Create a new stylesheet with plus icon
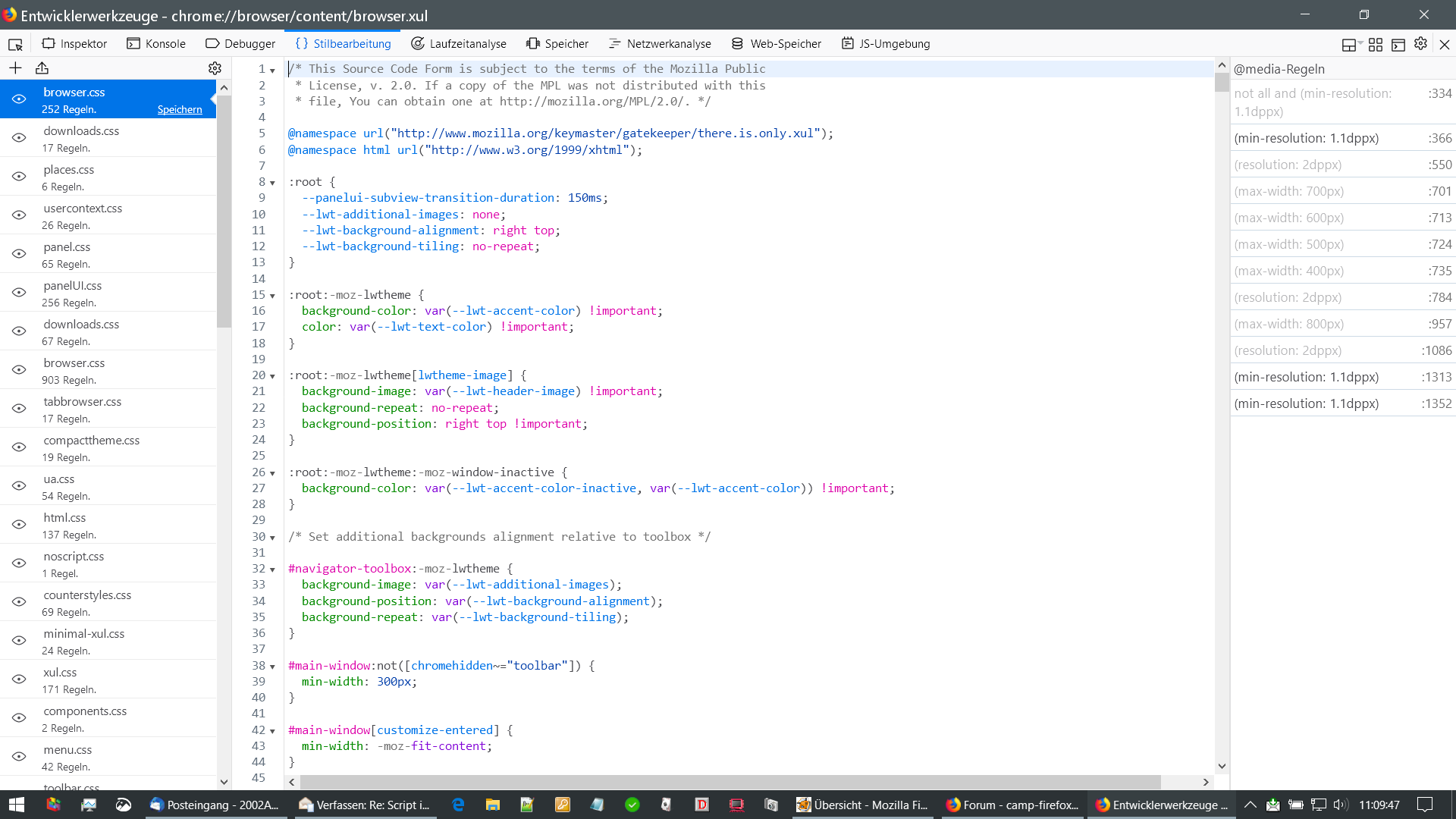This screenshot has height=819, width=1456. (15, 68)
